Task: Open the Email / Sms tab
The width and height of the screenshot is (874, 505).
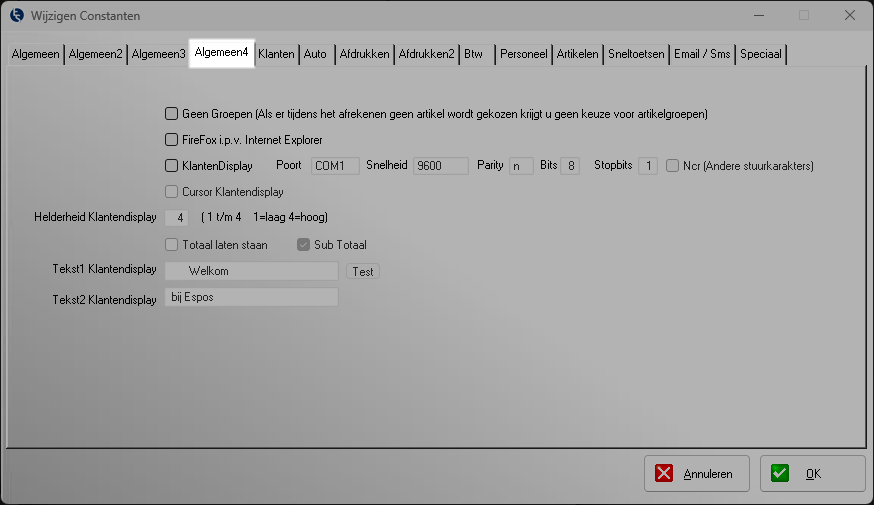Action: tap(702, 54)
